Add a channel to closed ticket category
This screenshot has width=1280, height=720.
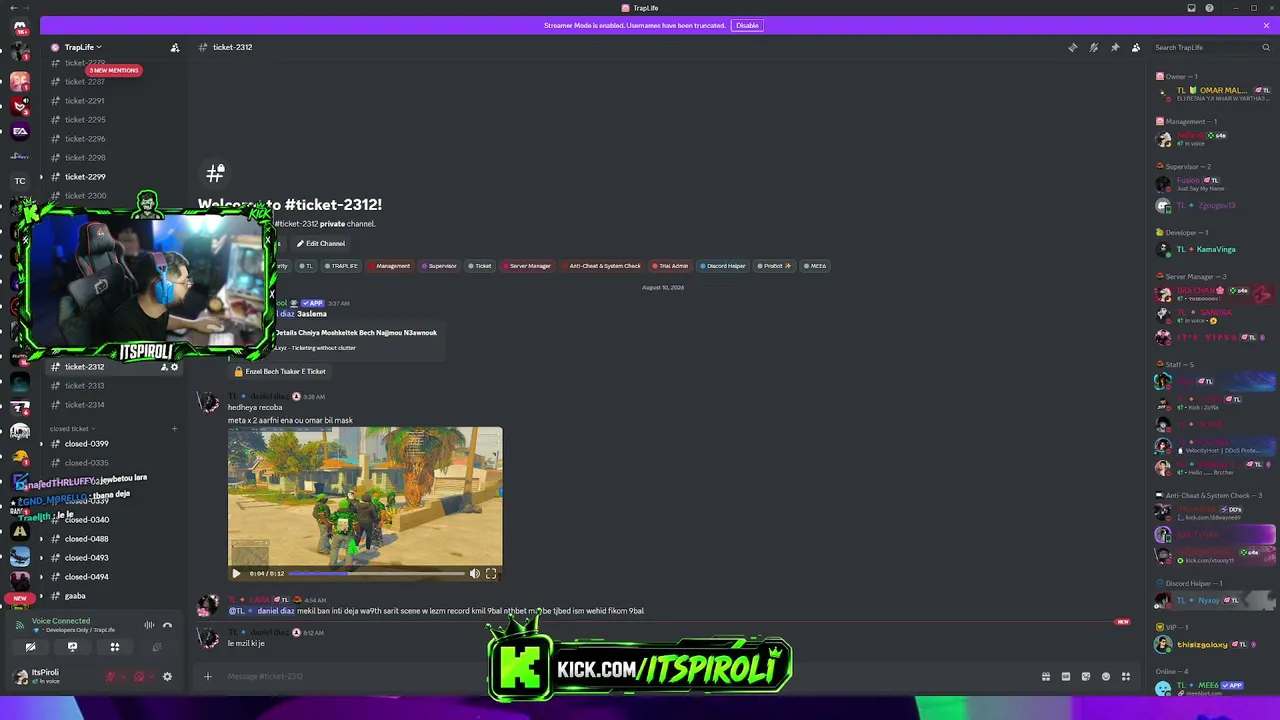point(174,429)
